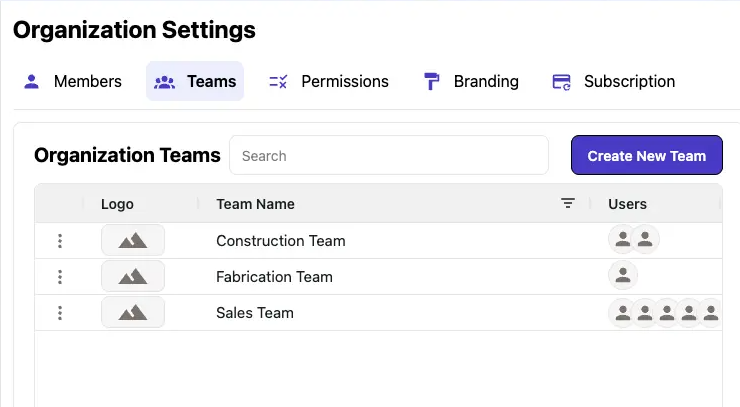
Task: Go to the Subscription tab
Action: click(614, 82)
